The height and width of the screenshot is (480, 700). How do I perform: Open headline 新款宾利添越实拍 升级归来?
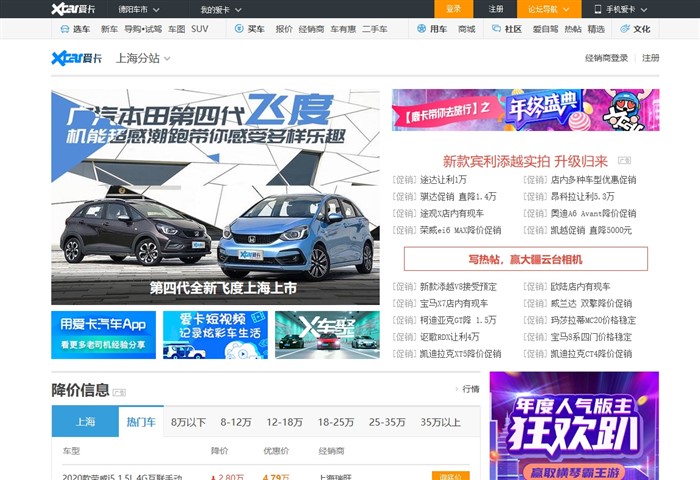(525, 161)
